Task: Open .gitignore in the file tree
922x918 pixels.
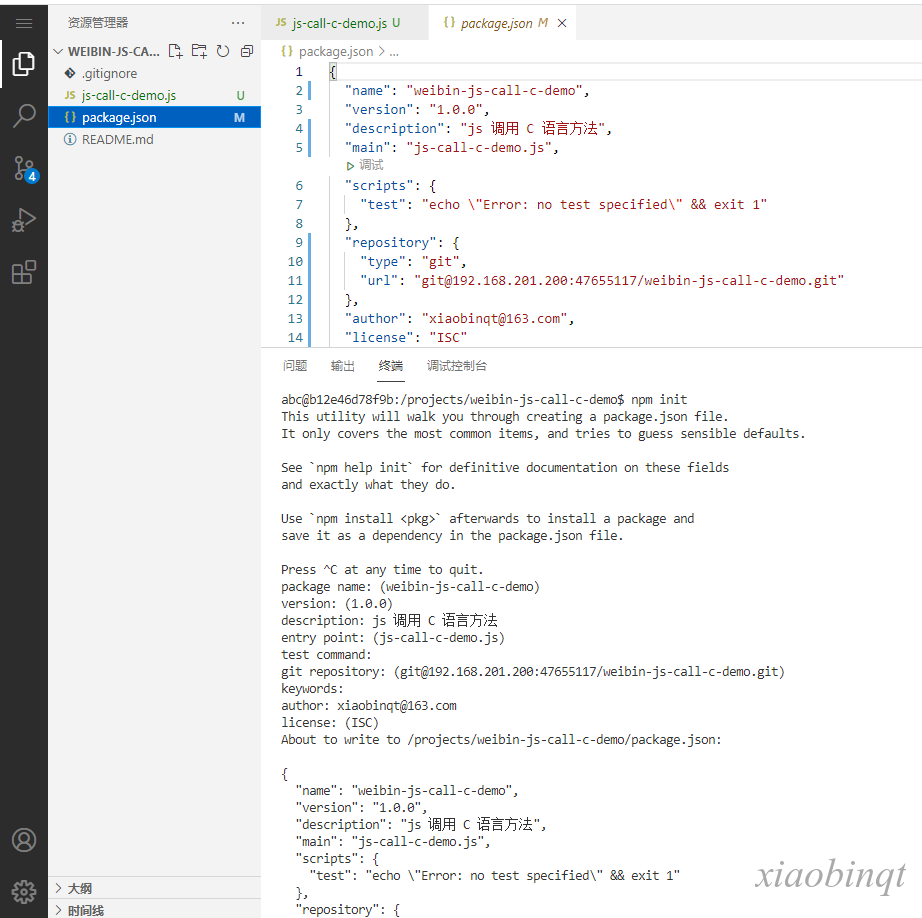Action: 155,74
